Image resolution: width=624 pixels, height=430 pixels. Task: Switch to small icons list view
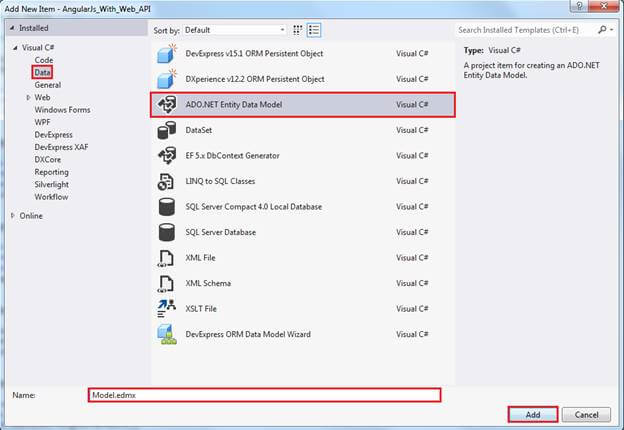[x=314, y=30]
